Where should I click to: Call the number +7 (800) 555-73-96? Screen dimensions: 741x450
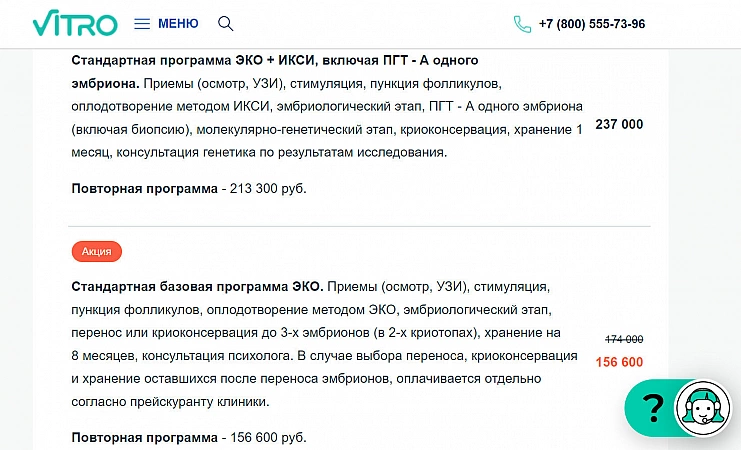click(x=592, y=24)
